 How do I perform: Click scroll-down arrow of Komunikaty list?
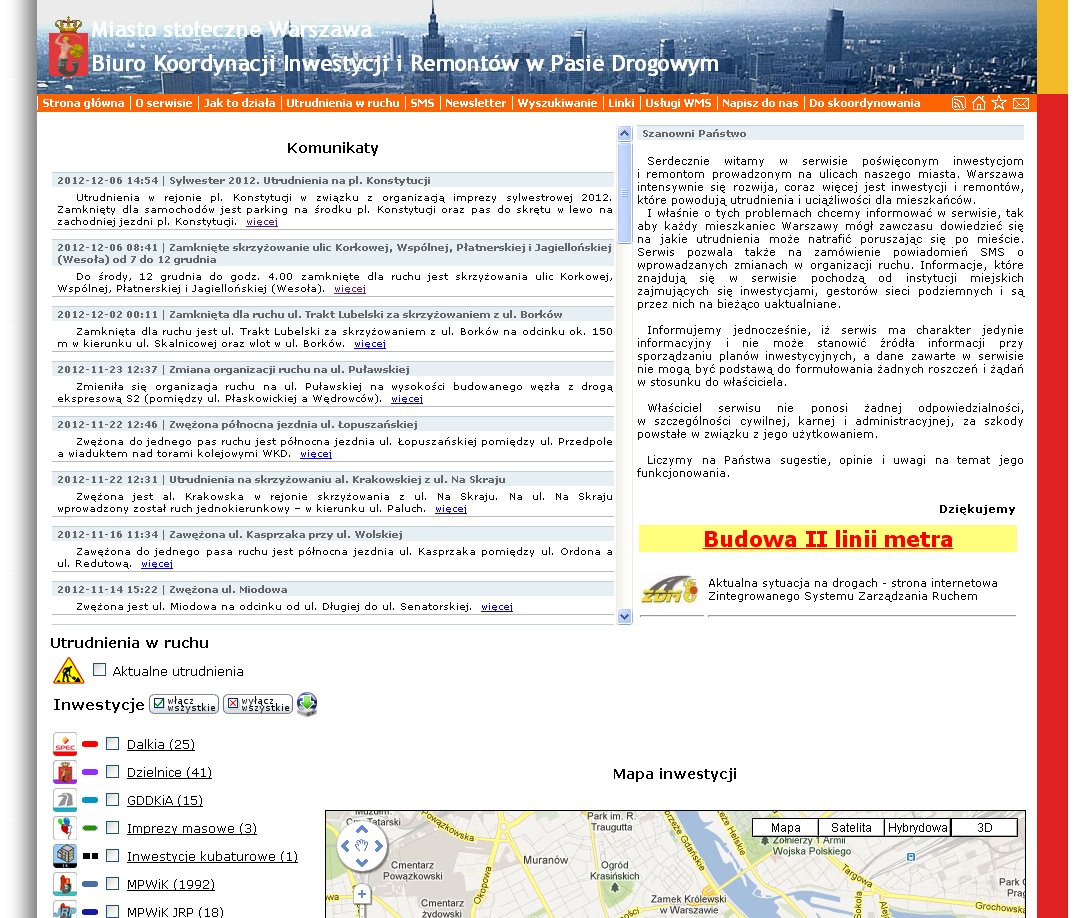click(x=625, y=616)
